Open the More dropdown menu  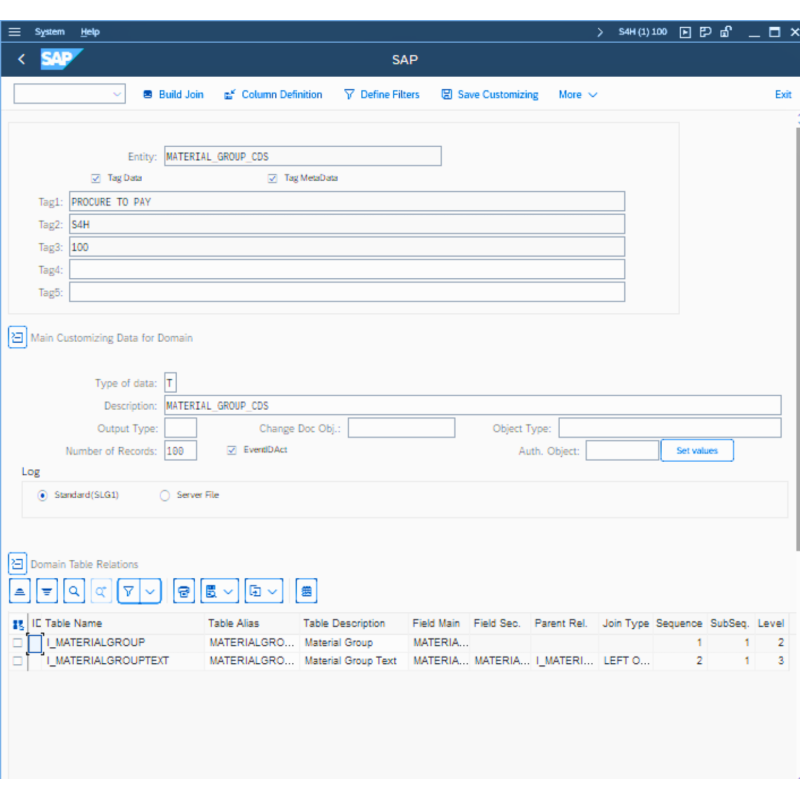tap(577, 94)
